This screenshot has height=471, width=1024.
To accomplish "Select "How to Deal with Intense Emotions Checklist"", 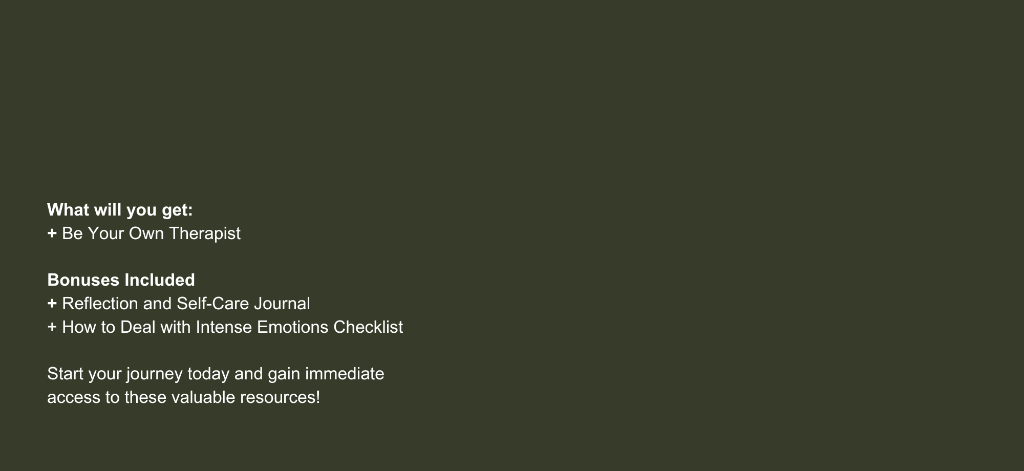I will (x=232, y=327).
